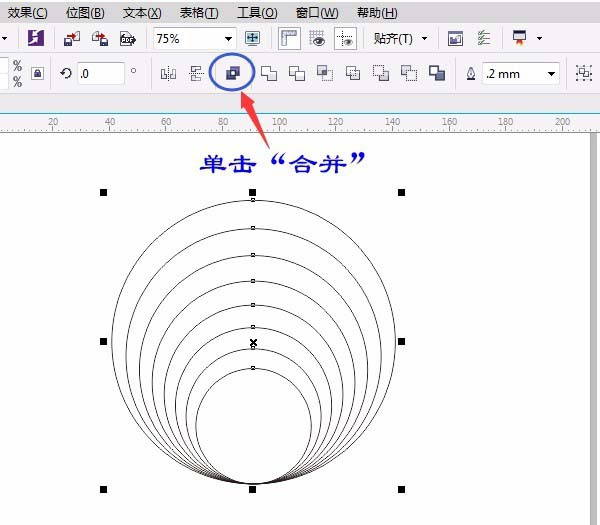
Task: Expand the 贴齐(T) snap-to dropdown
Action: tap(424, 38)
